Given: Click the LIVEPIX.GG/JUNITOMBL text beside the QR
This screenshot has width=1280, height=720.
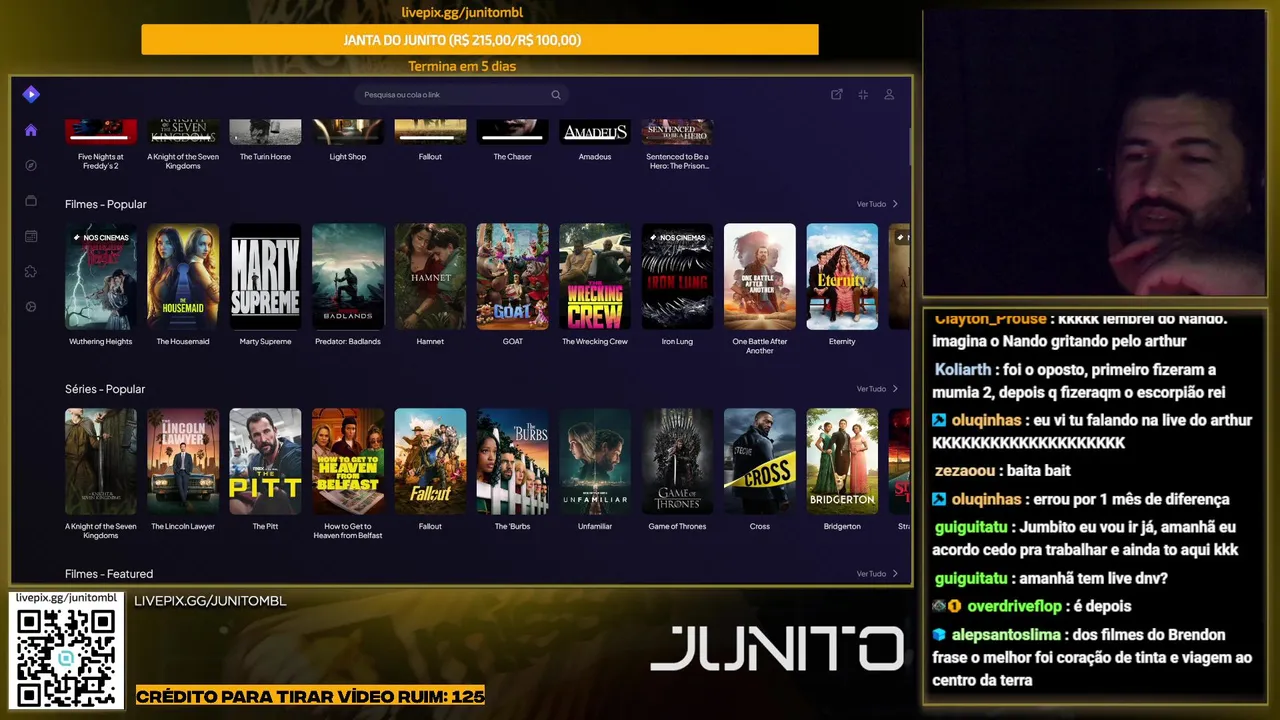Looking at the screenshot, I should point(210,601).
